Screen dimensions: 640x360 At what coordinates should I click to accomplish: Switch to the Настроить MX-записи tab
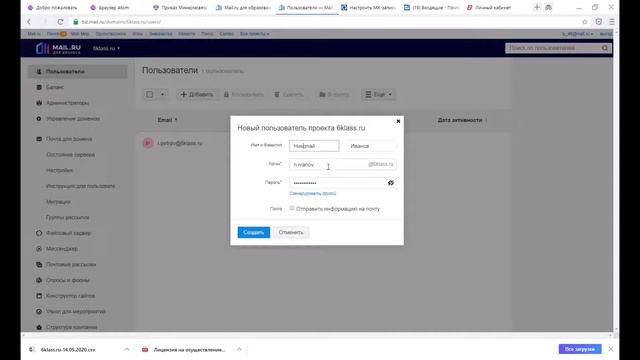click(369, 7)
